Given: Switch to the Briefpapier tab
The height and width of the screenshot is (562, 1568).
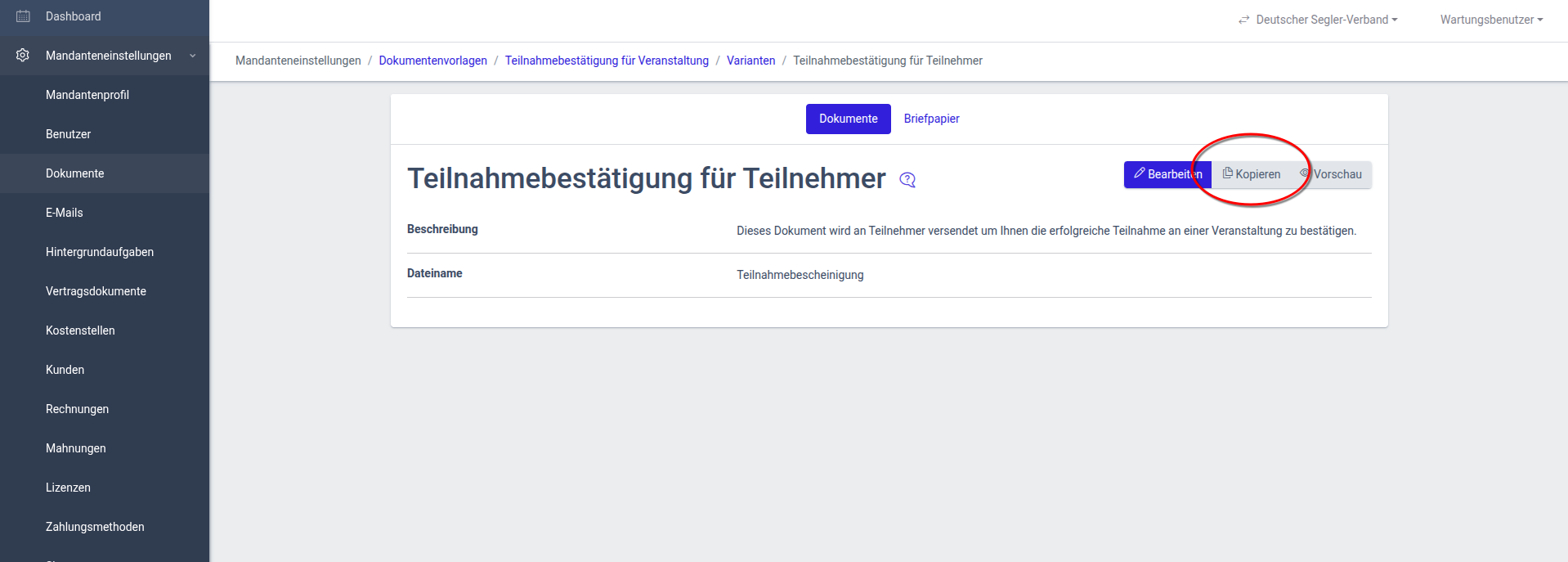Looking at the screenshot, I should coord(931,119).
